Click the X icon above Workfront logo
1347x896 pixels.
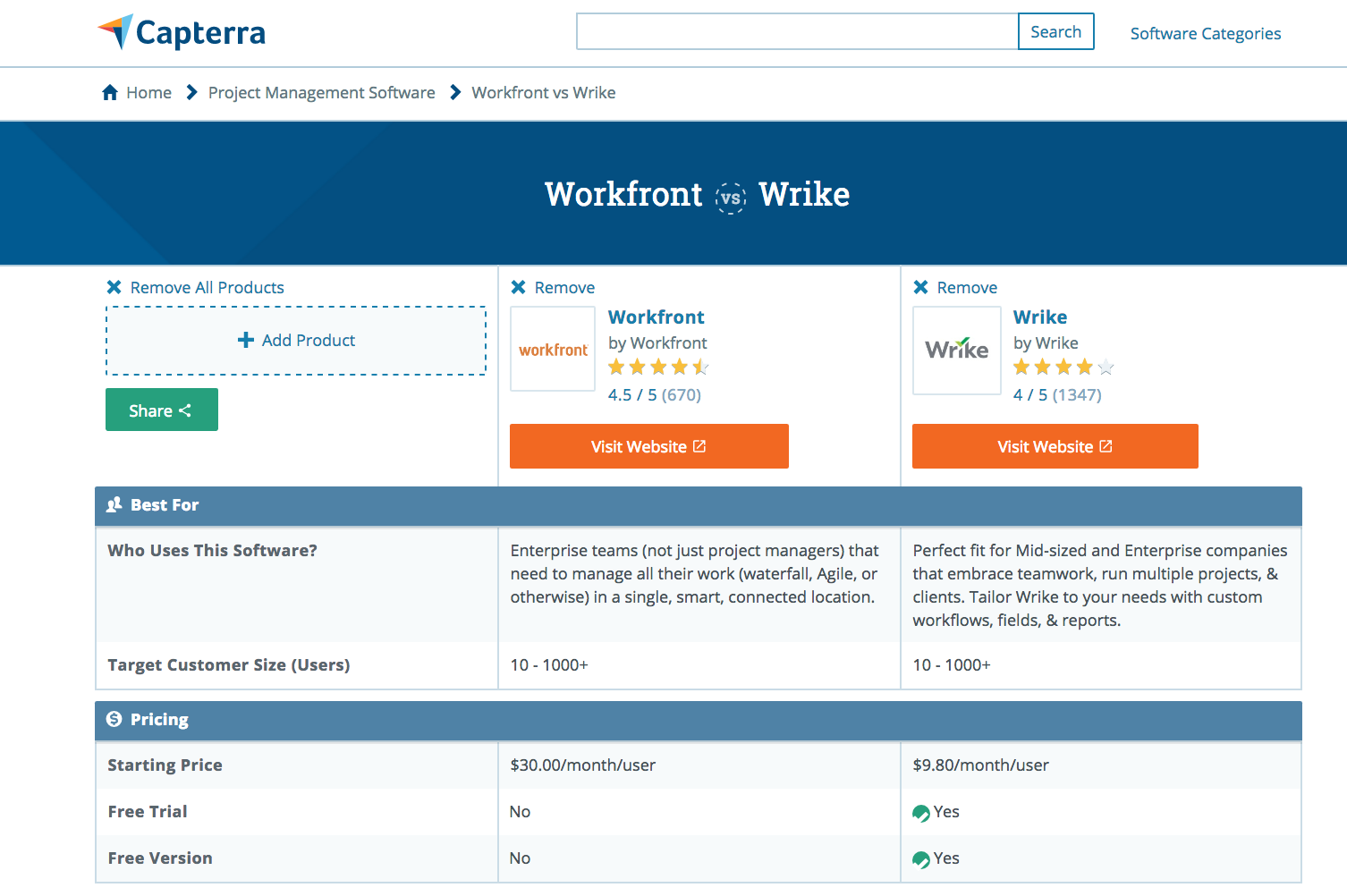click(x=518, y=287)
